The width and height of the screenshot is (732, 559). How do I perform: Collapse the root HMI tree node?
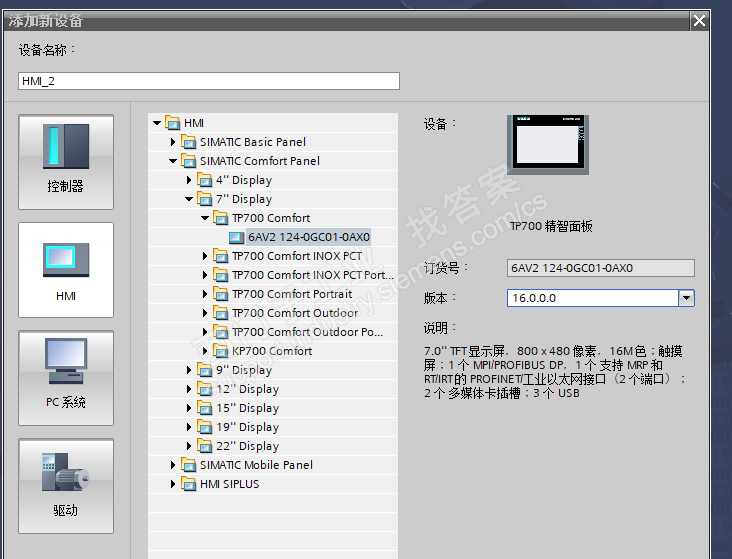pos(157,123)
